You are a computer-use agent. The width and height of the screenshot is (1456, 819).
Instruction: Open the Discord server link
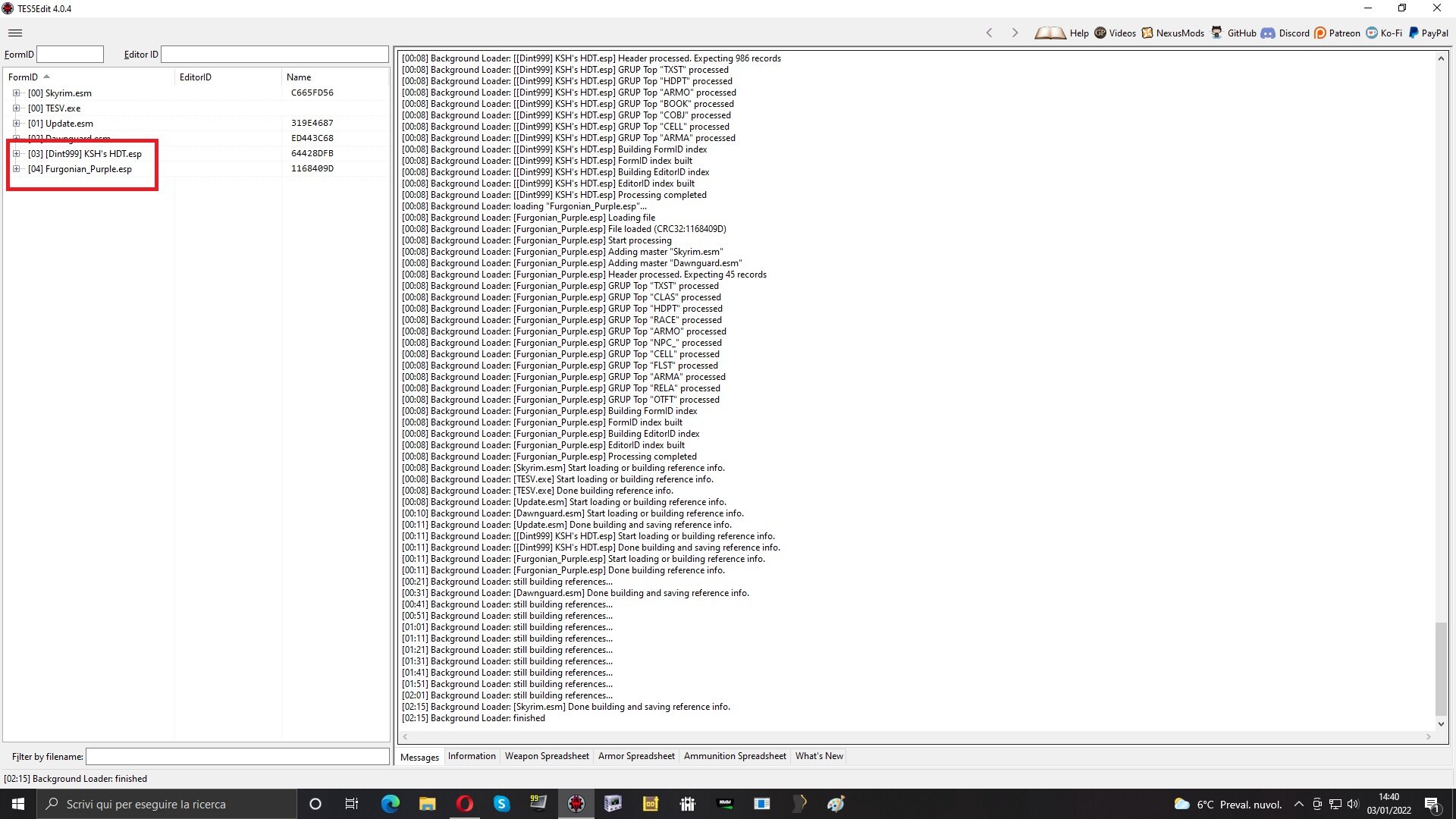[x=1285, y=33]
